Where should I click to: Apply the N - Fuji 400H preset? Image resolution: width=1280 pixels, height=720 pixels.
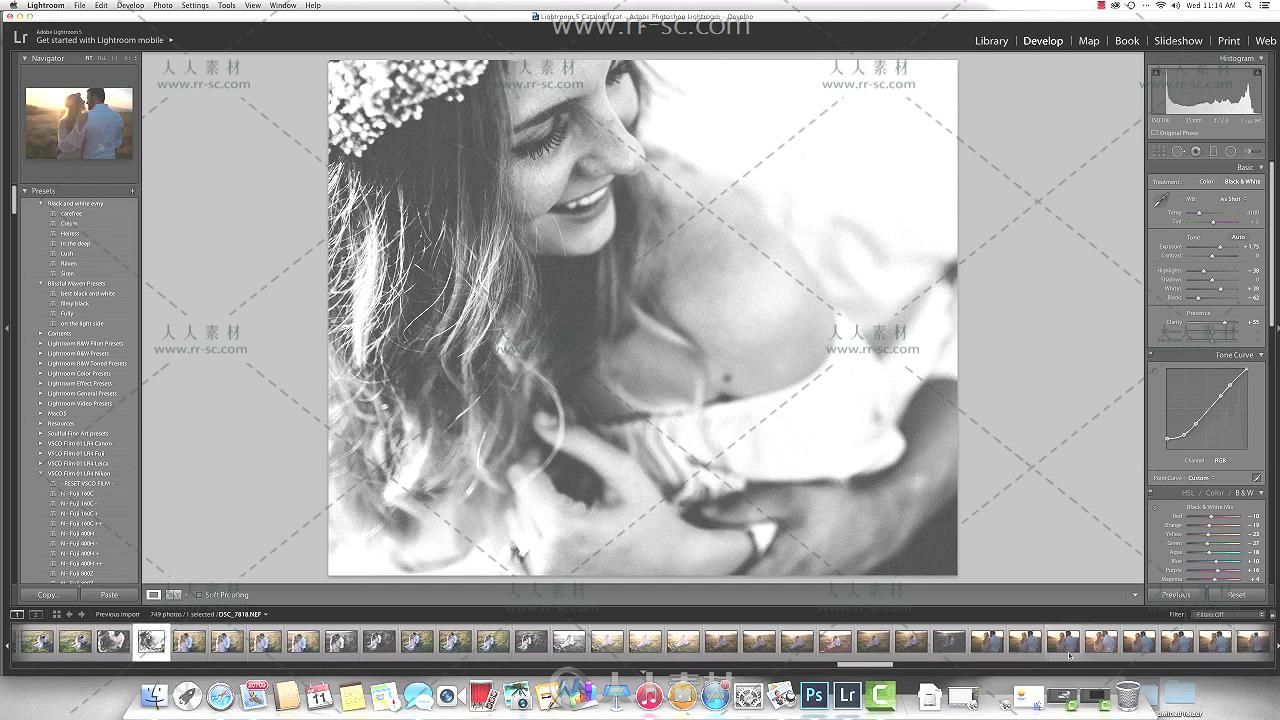pos(78,533)
